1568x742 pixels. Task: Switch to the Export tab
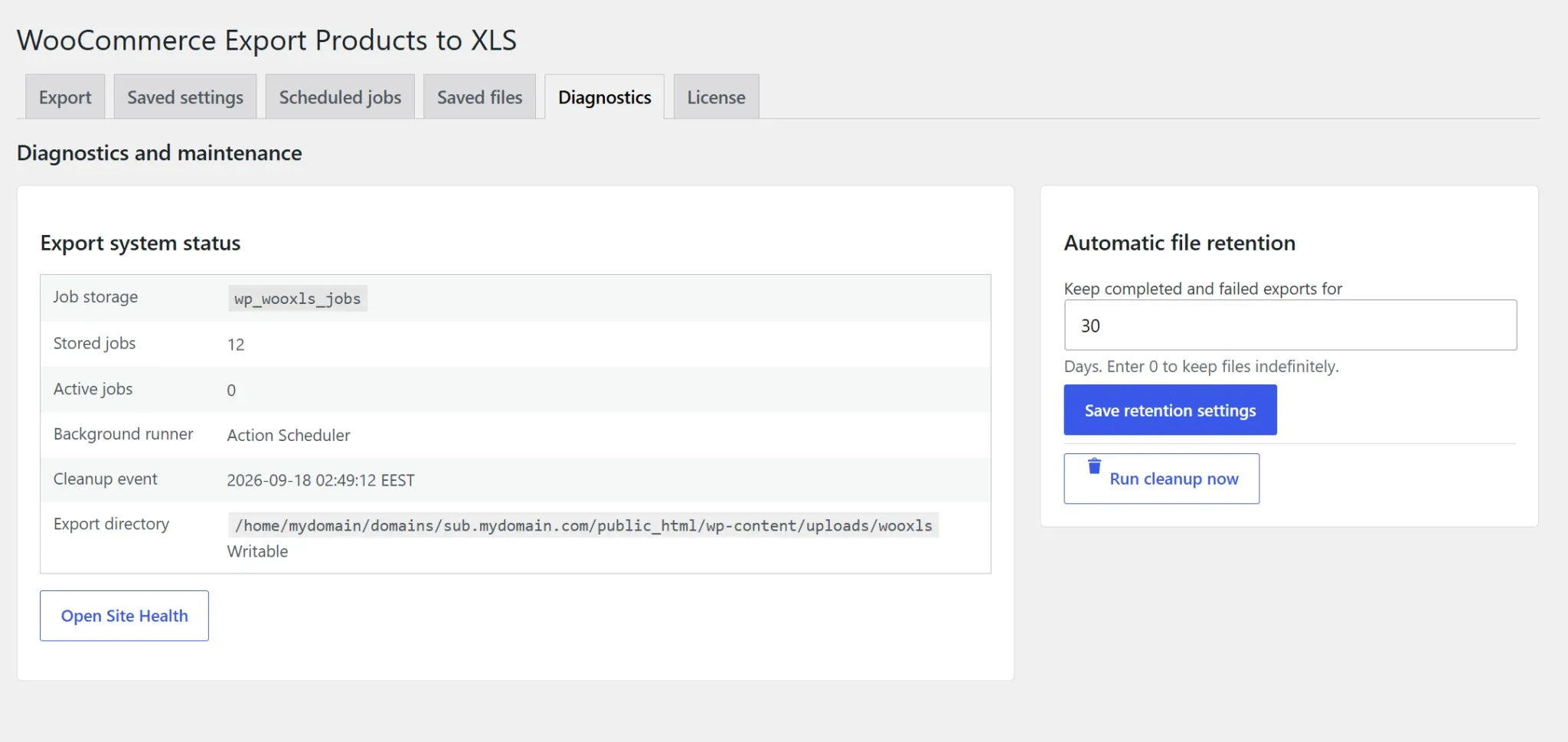(x=65, y=97)
